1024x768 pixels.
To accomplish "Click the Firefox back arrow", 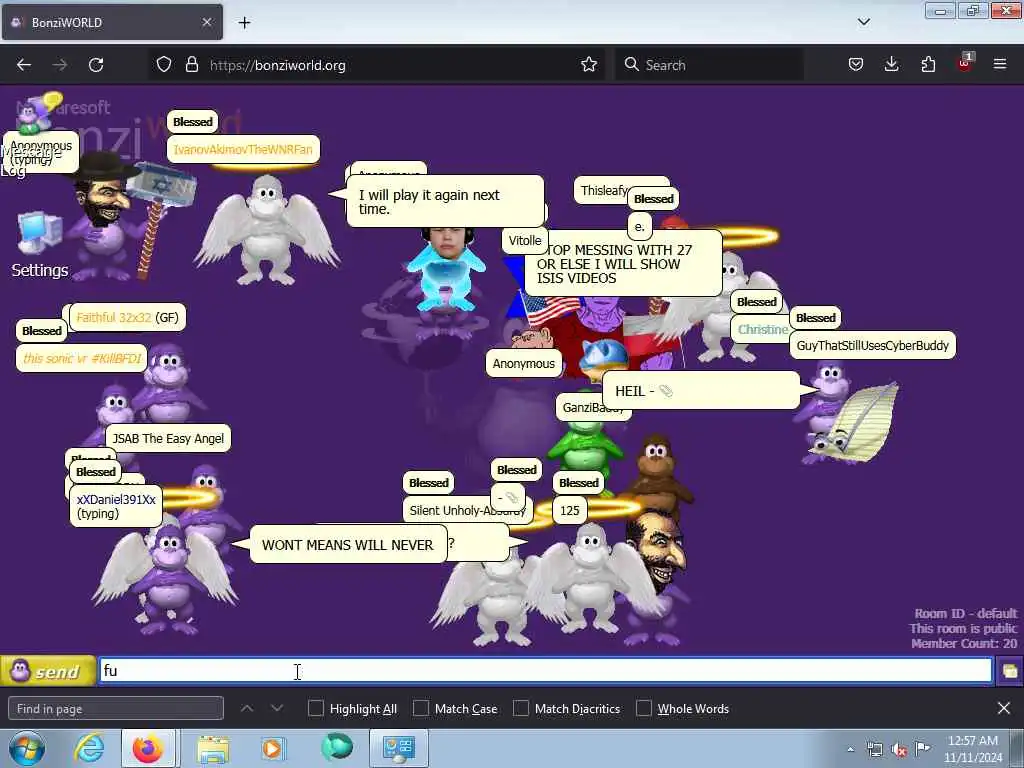I will (24, 65).
